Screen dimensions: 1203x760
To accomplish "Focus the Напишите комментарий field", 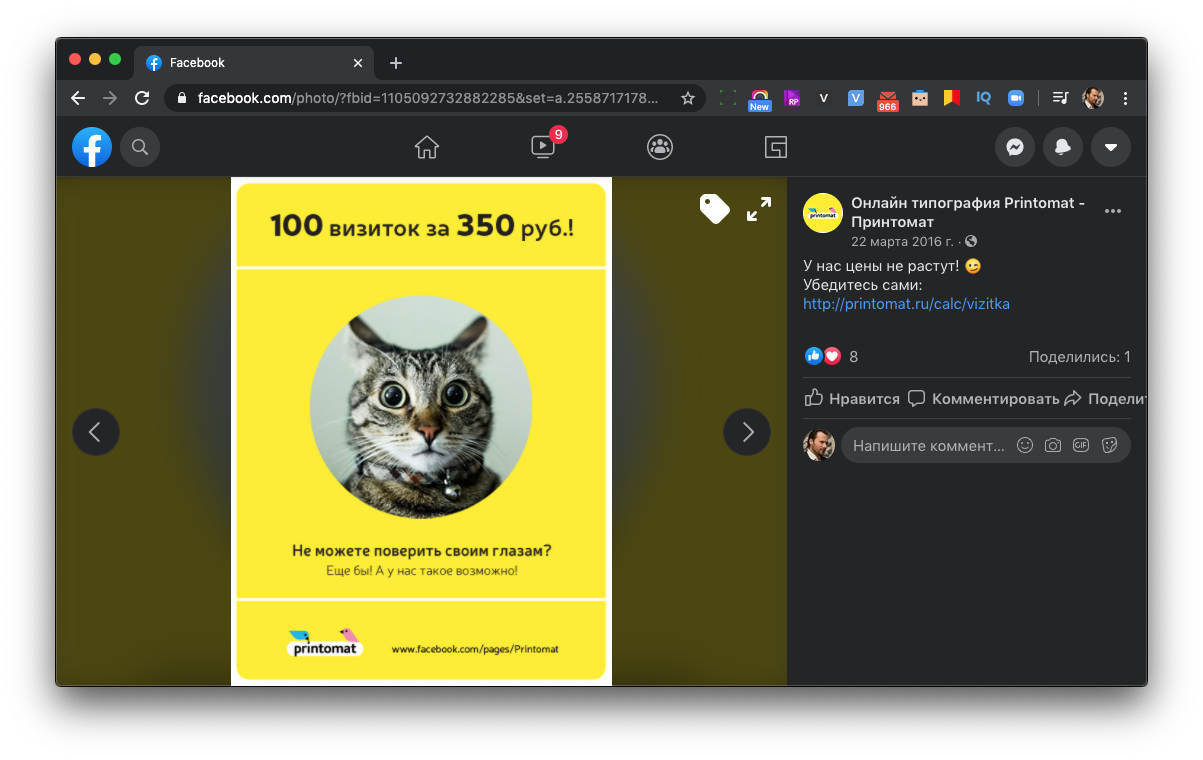I will (928, 446).
